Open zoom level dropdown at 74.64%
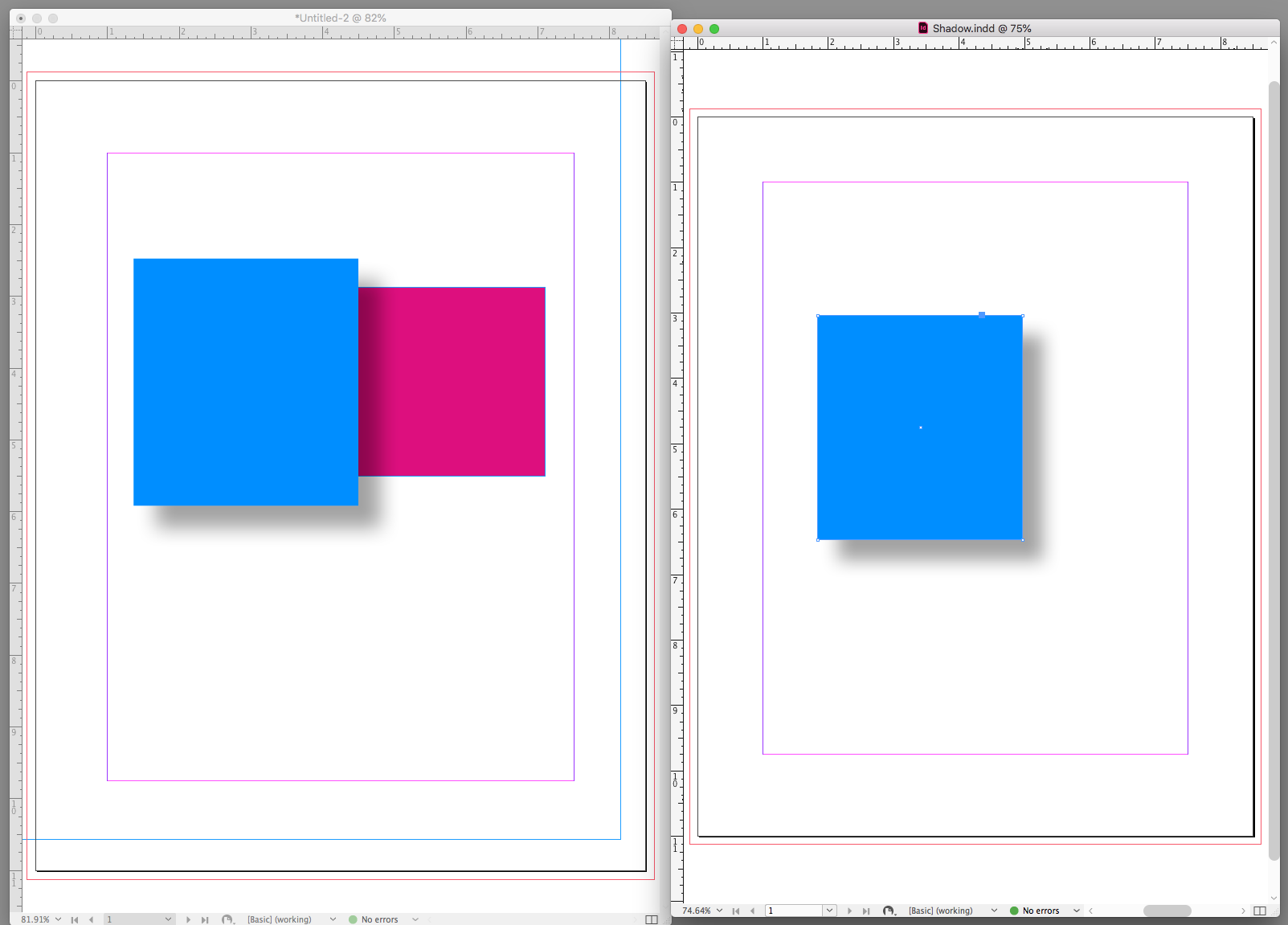The height and width of the screenshot is (925, 1288). click(x=719, y=911)
